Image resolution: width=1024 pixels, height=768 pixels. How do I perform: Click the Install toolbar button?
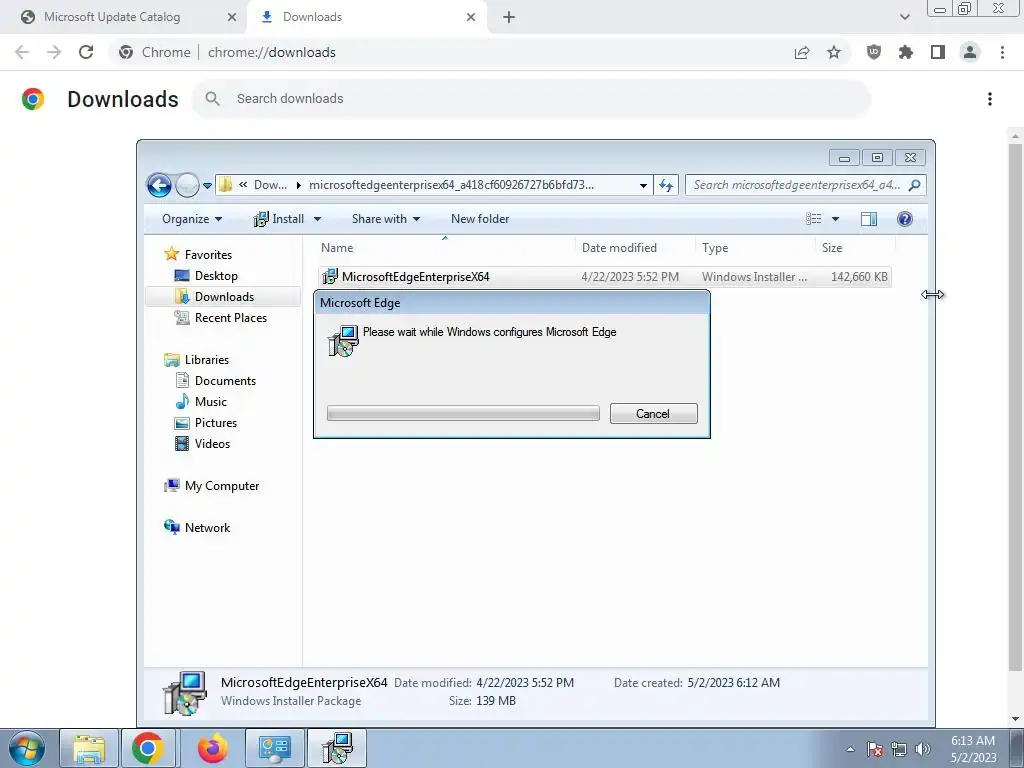280,219
